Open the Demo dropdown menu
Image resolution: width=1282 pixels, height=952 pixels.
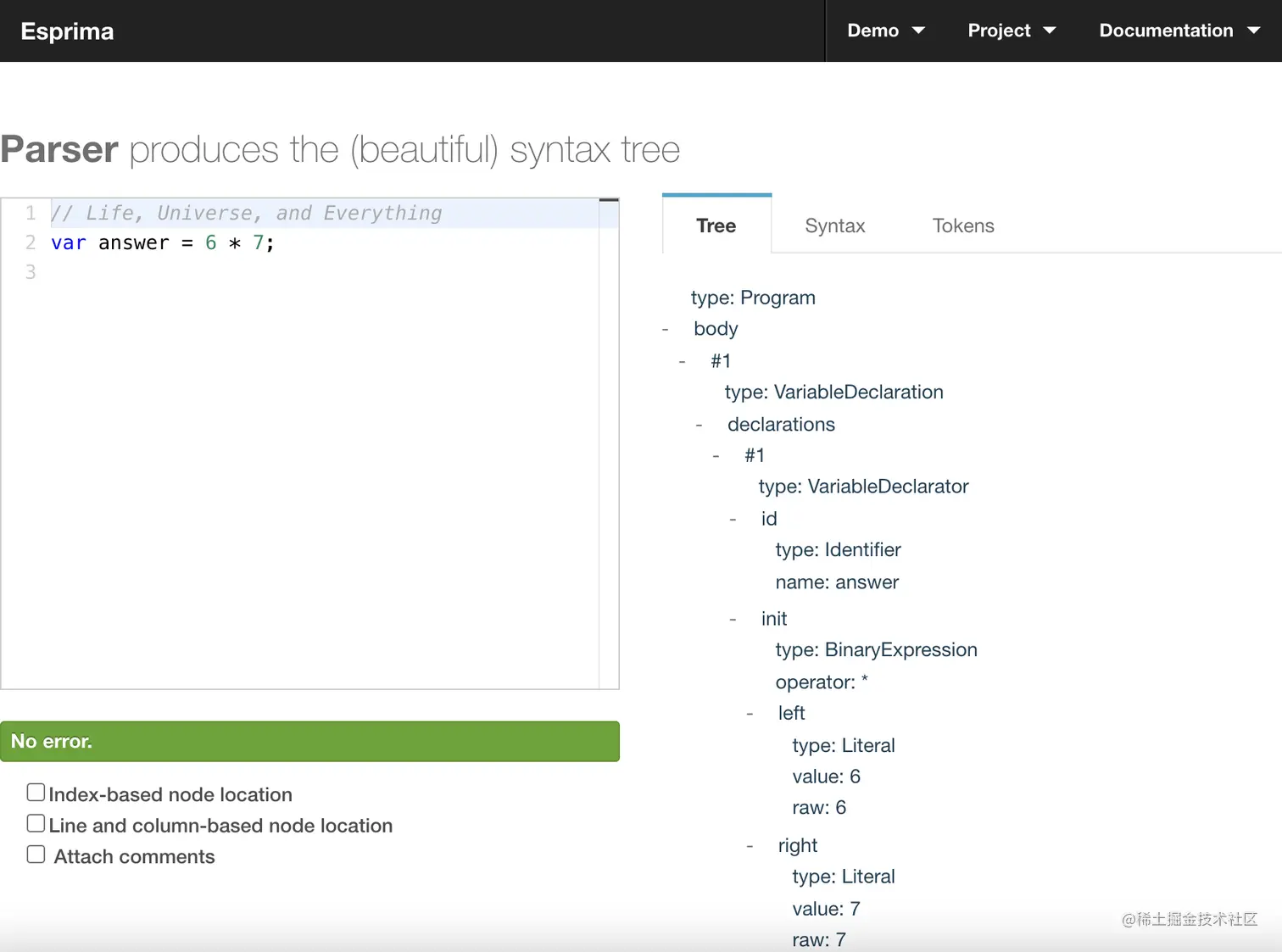(885, 31)
